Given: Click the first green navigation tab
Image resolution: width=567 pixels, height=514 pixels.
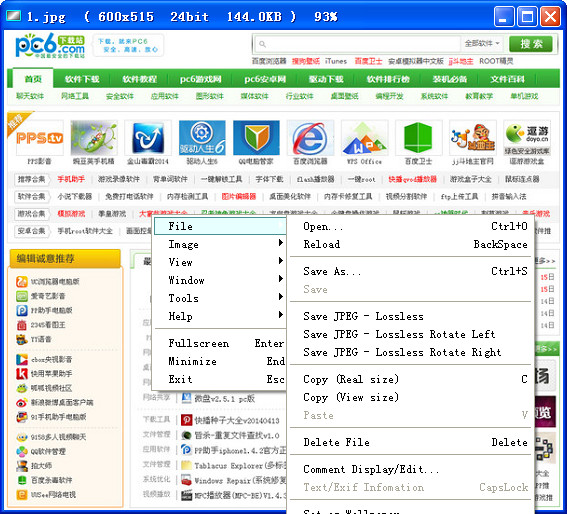Looking at the screenshot, I should [x=33, y=78].
